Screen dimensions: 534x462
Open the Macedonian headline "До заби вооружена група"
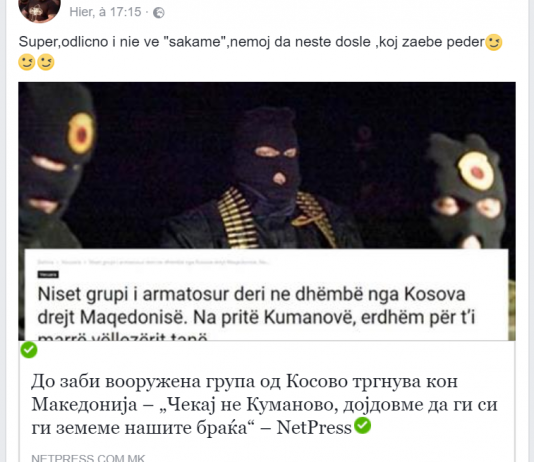click(264, 404)
